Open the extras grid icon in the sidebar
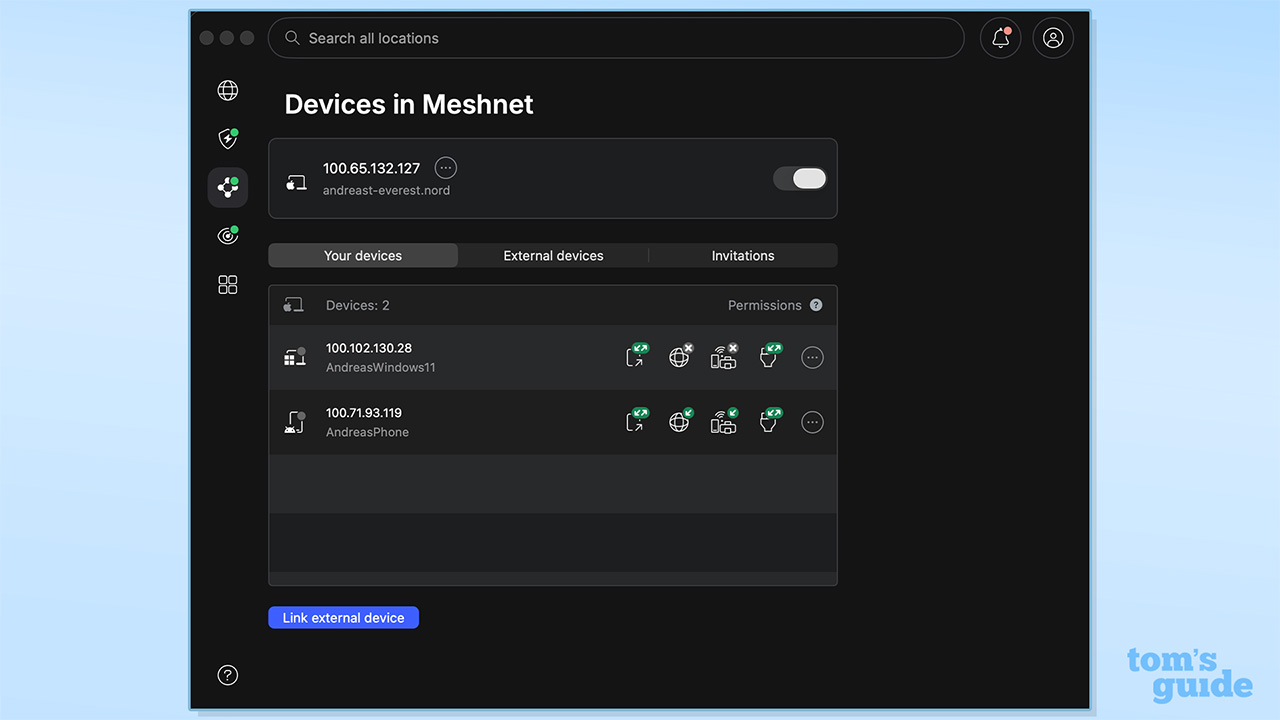 pyautogui.click(x=227, y=284)
